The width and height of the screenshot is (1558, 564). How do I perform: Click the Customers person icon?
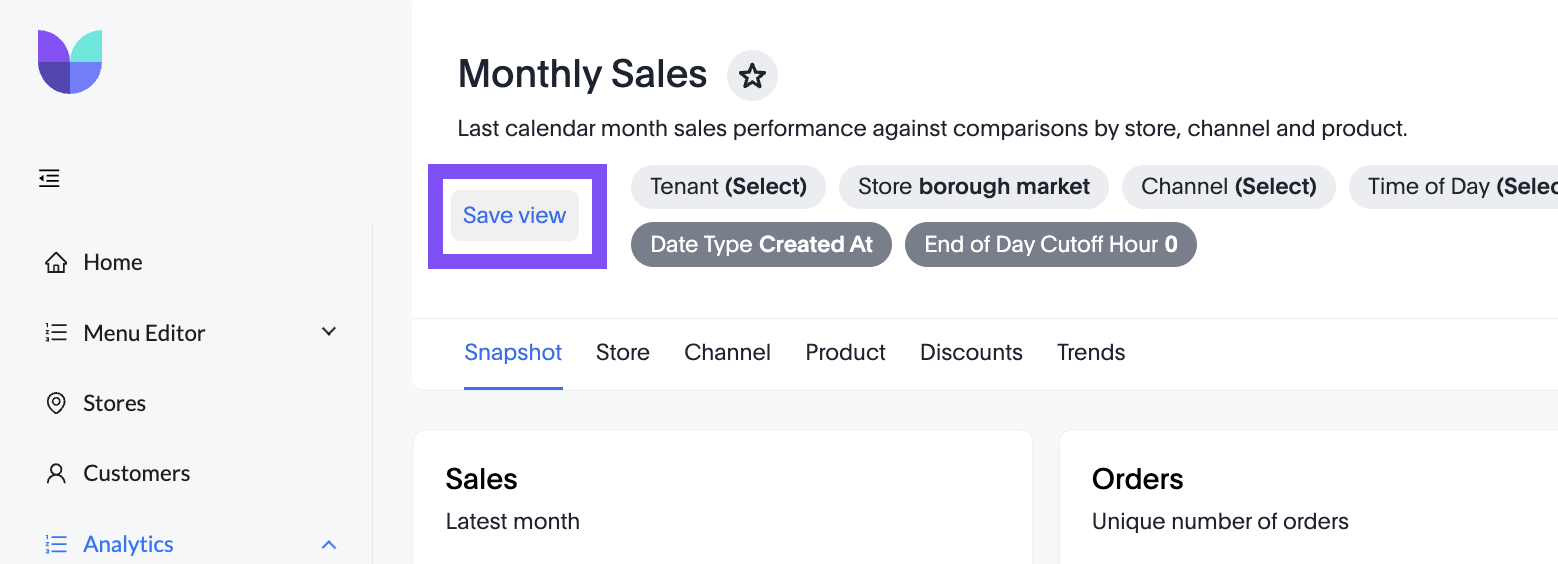pyautogui.click(x=57, y=473)
